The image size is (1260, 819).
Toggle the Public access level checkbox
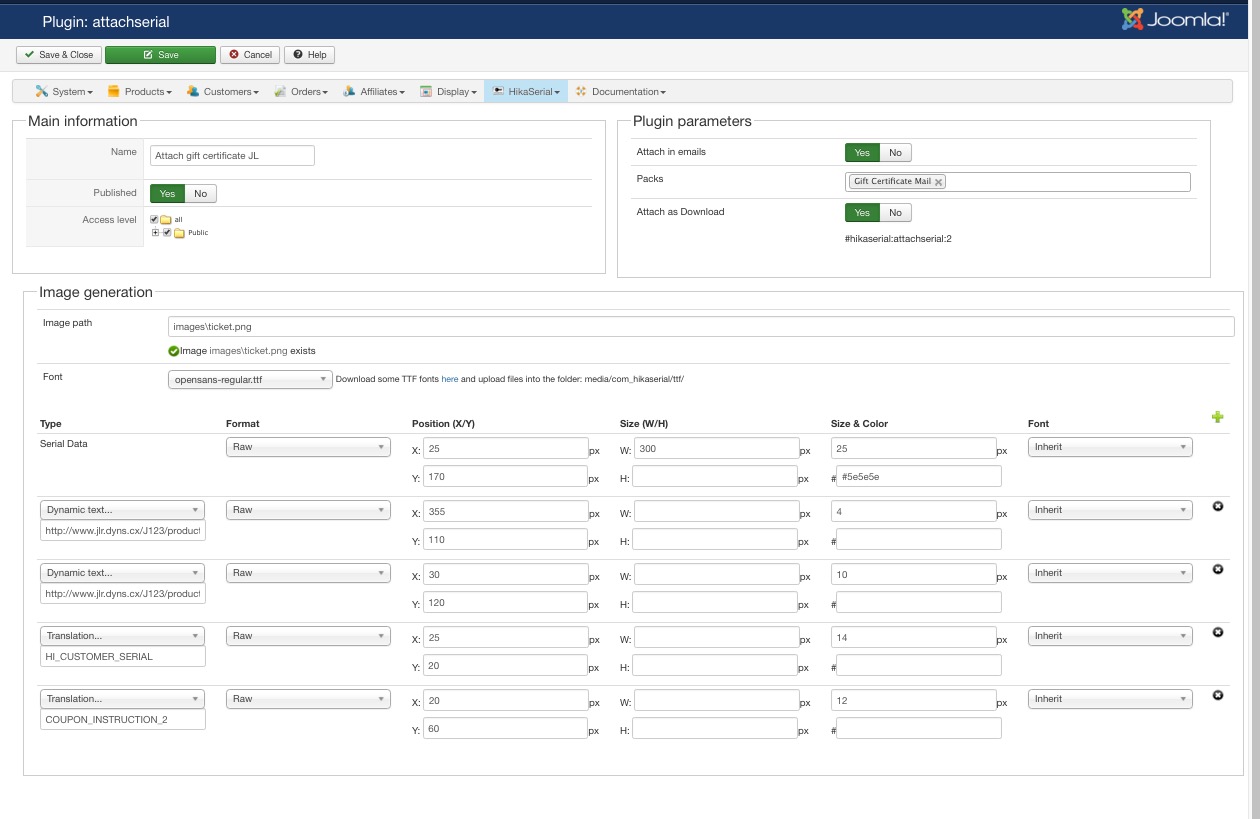point(167,232)
